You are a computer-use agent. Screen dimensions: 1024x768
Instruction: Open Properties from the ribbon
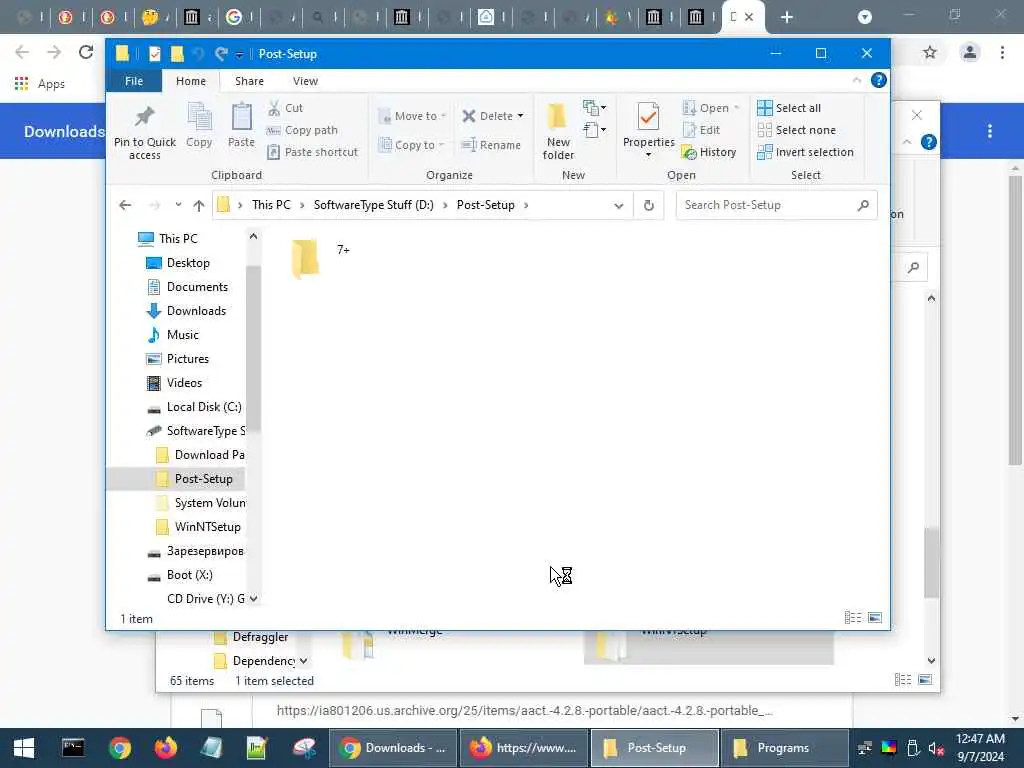648,131
